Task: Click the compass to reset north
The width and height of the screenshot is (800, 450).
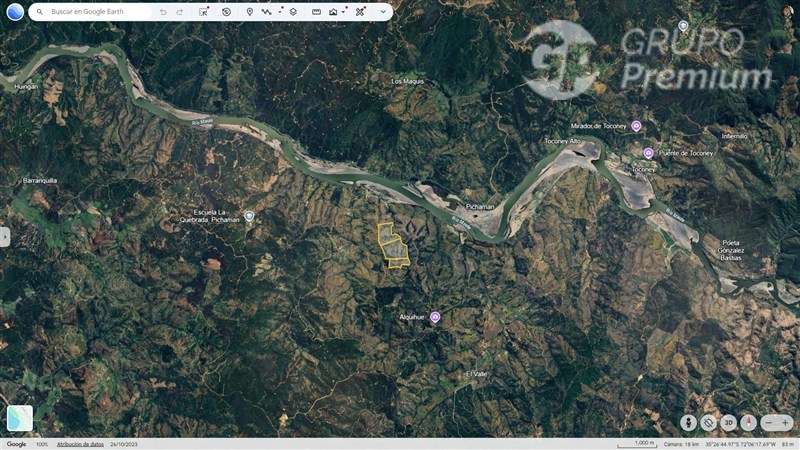Action: 748,422
